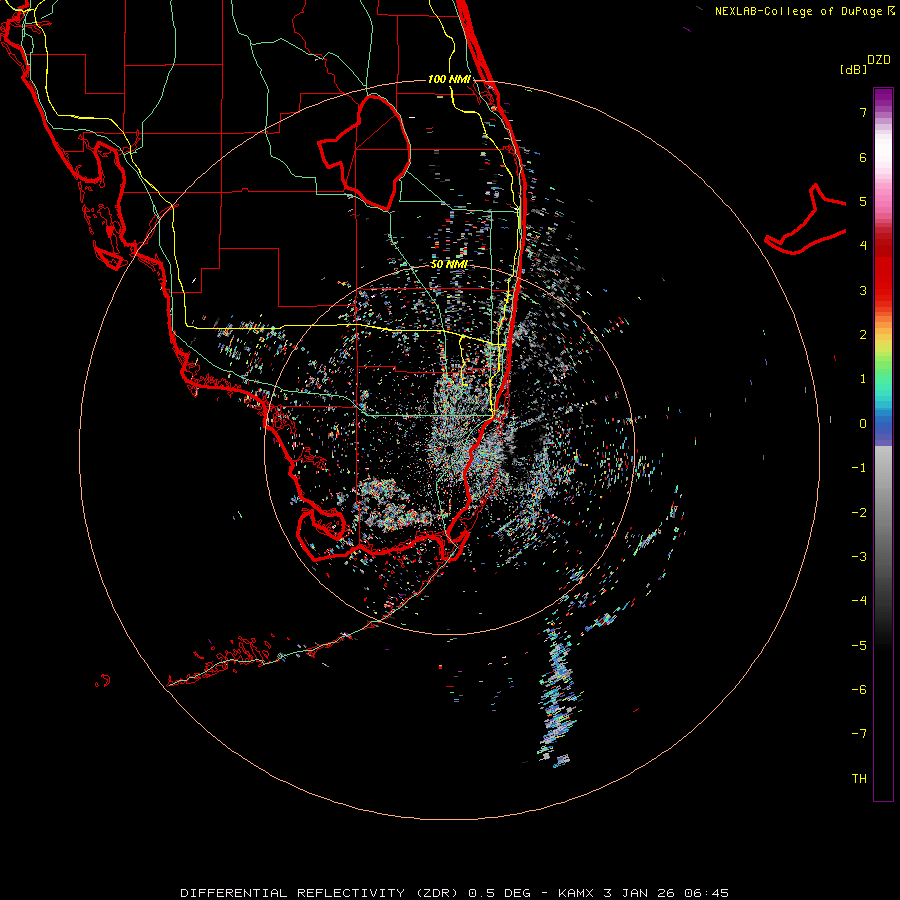Click the 0.5 DEG elevation text
The image size is (900, 900).
499,893
